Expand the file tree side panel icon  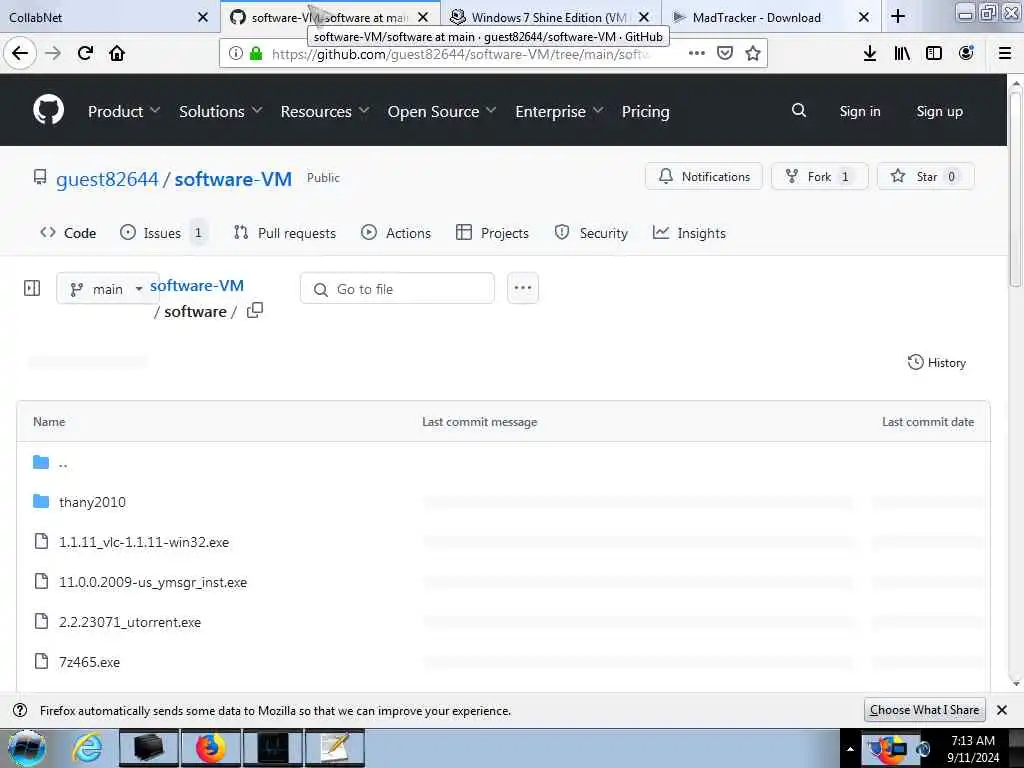point(32,288)
